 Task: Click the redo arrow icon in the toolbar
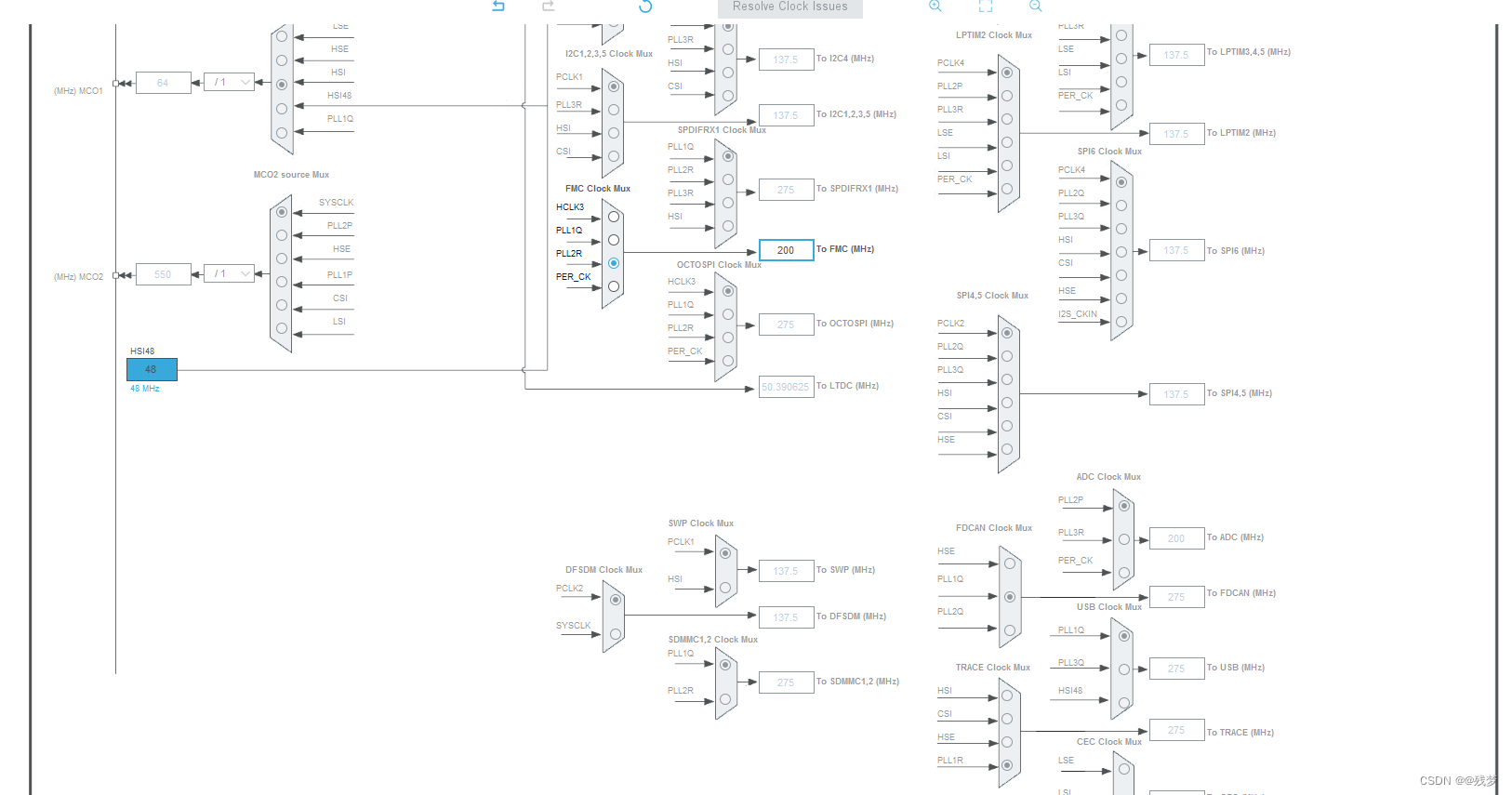tap(549, 6)
